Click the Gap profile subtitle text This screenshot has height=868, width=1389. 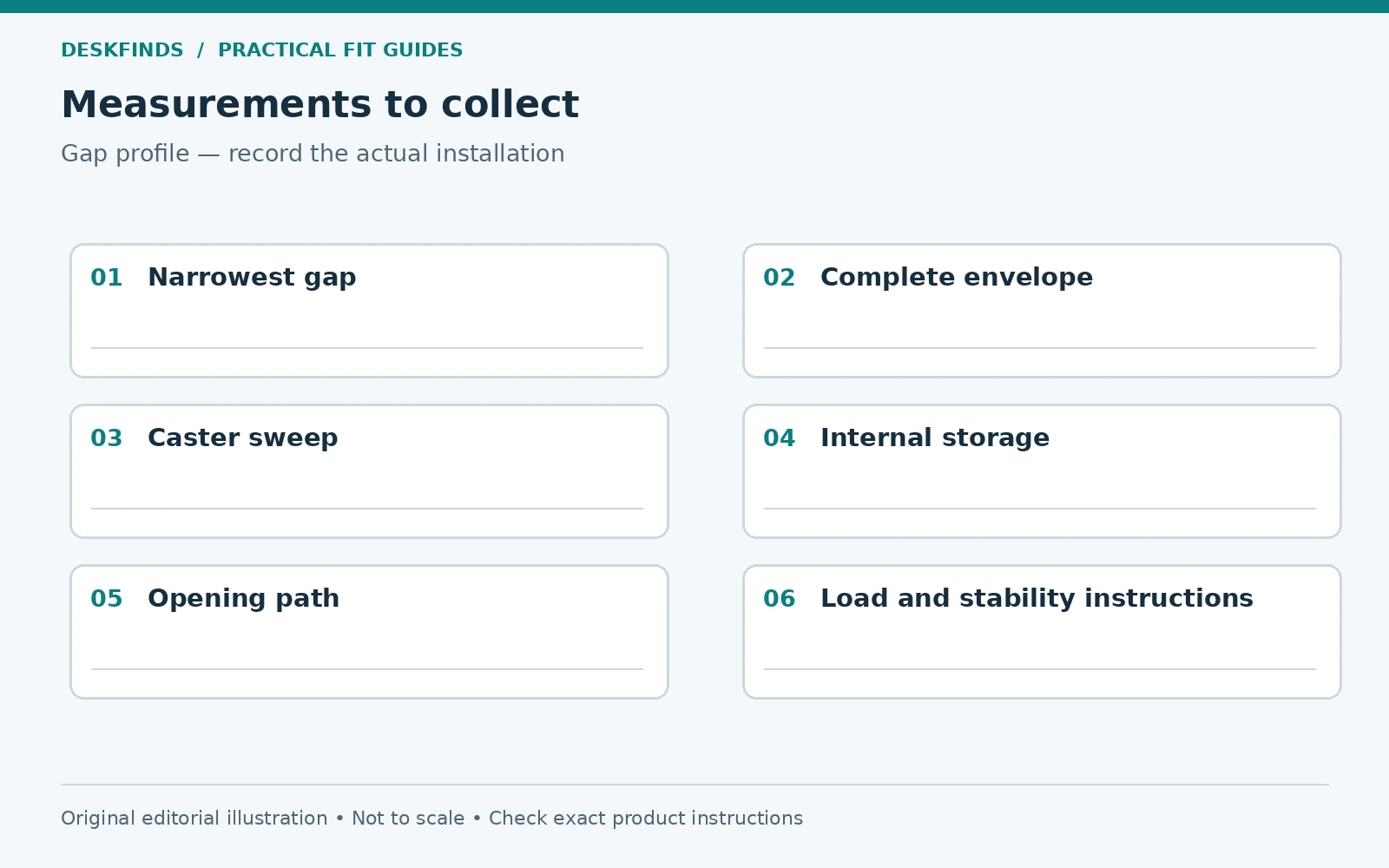(313, 154)
